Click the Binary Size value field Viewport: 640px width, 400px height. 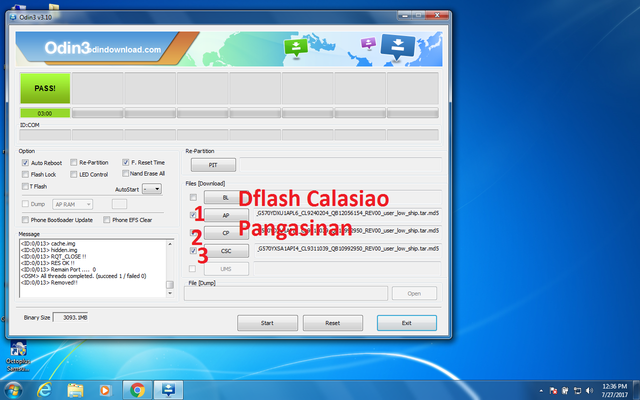click(x=71, y=317)
